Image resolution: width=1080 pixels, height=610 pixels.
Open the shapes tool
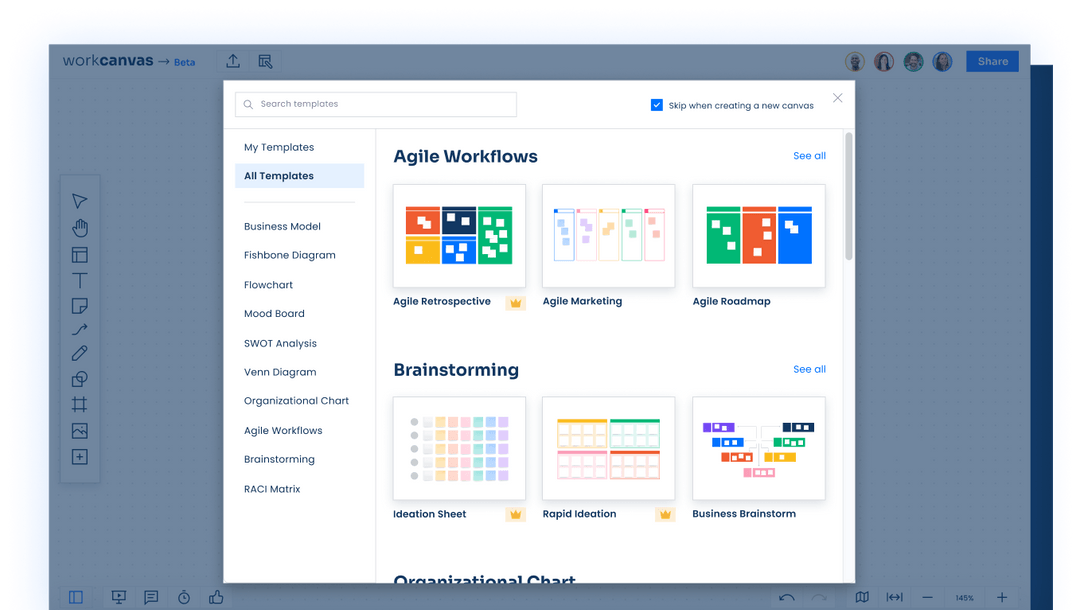point(80,379)
